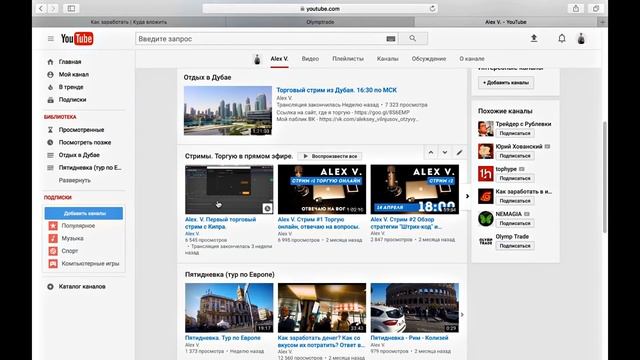Click Safari's share icon
640x360 pixels.
[576, 8]
